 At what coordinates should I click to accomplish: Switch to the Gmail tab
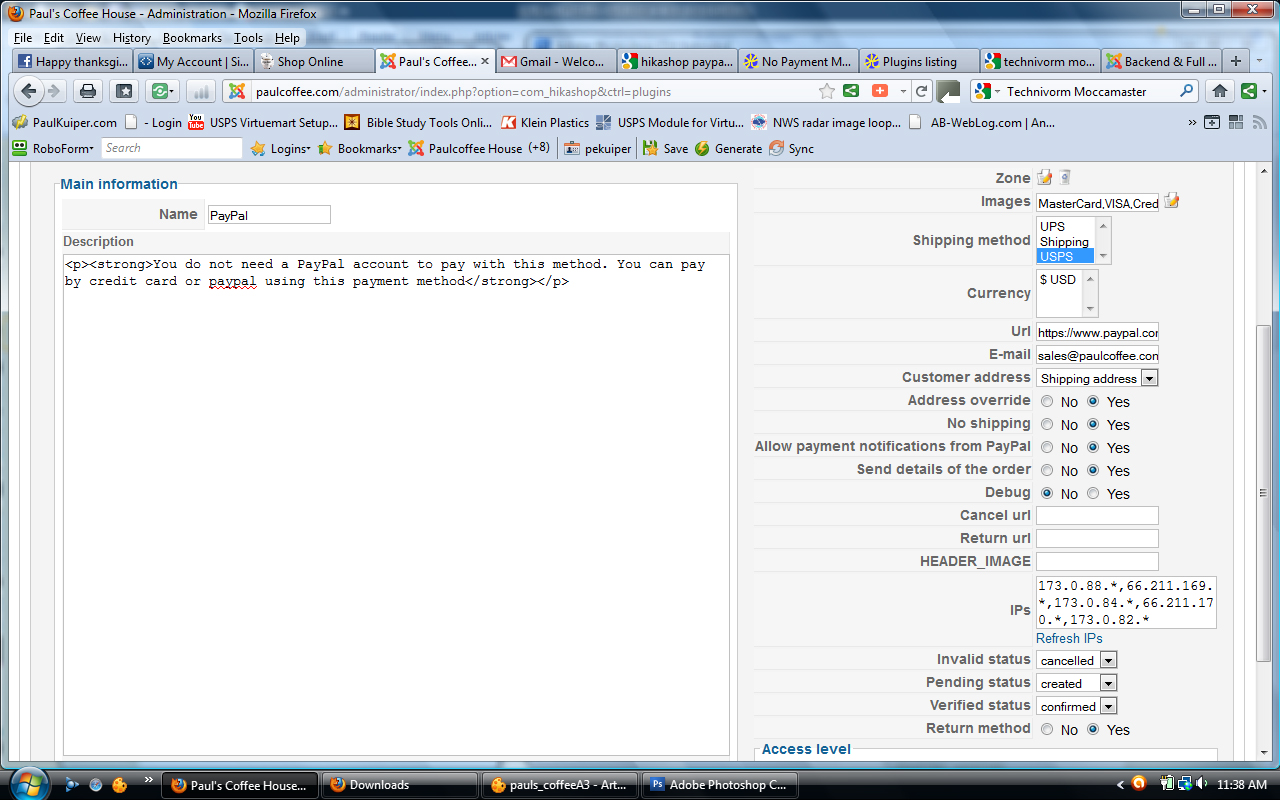(555, 61)
